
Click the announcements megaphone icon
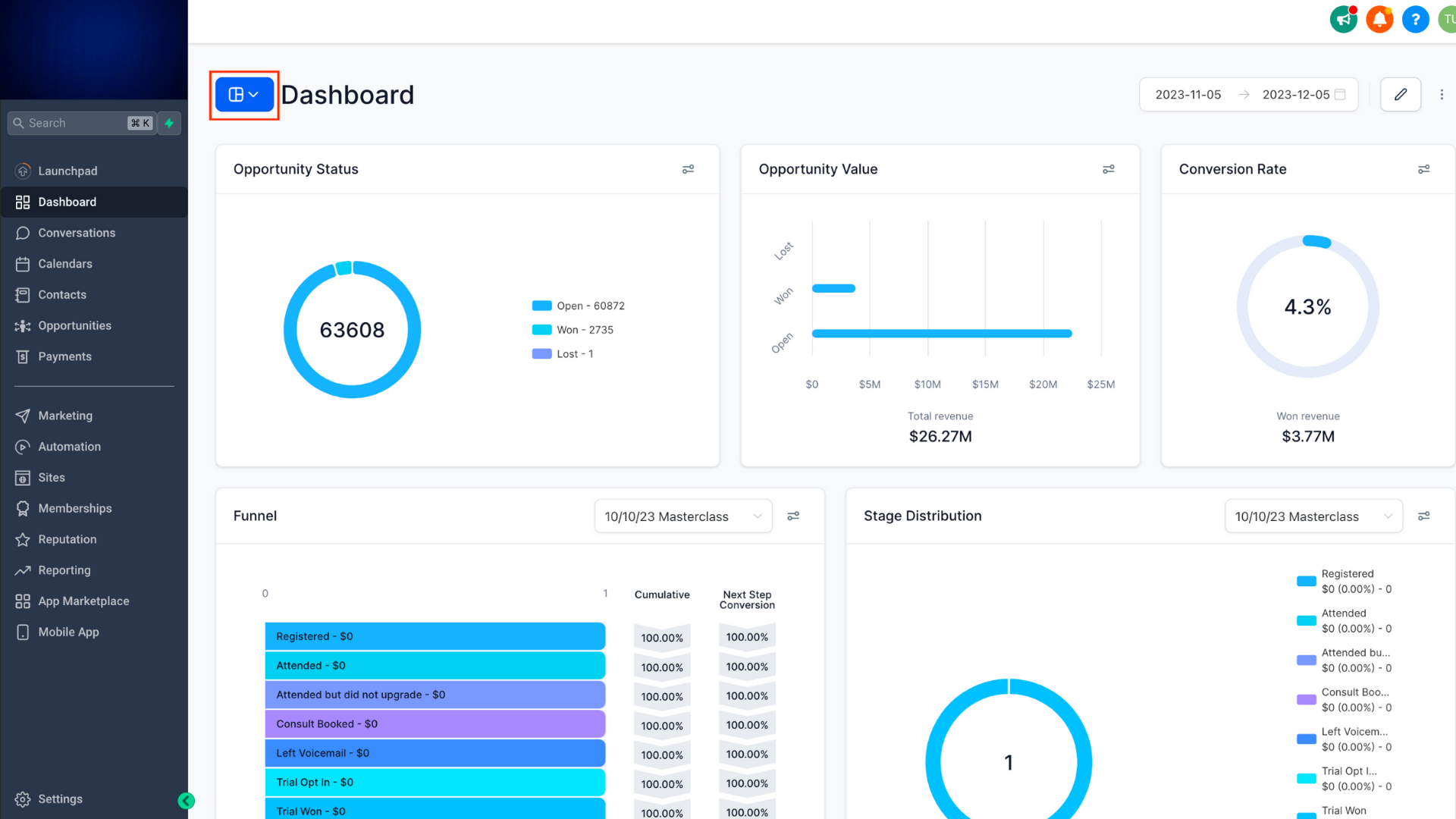pyautogui.click(x=1343, y=20)
